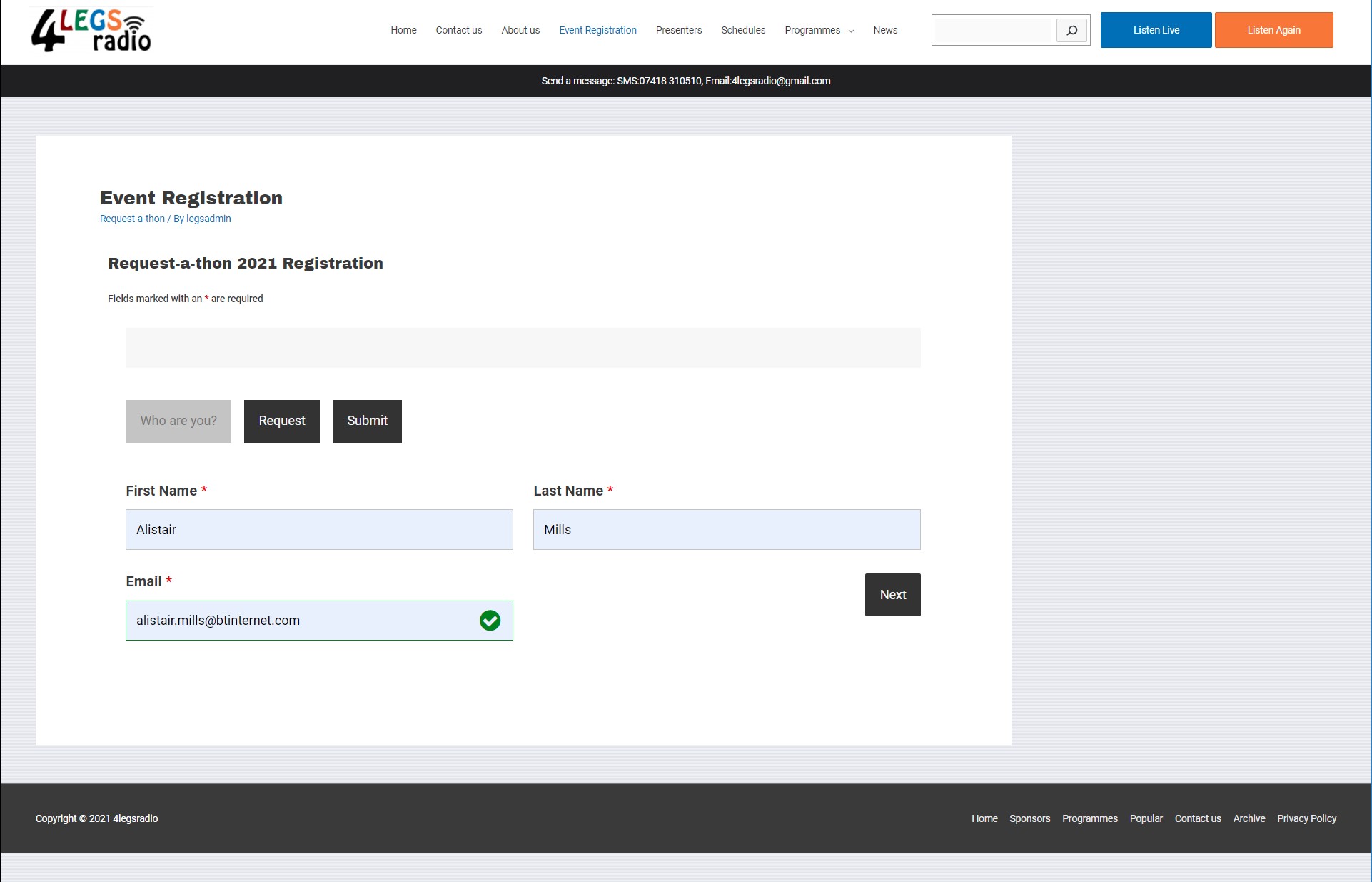This screenshot has height=882, width=1372.
Task: Go to Presenters page
Action: [678, 30]
